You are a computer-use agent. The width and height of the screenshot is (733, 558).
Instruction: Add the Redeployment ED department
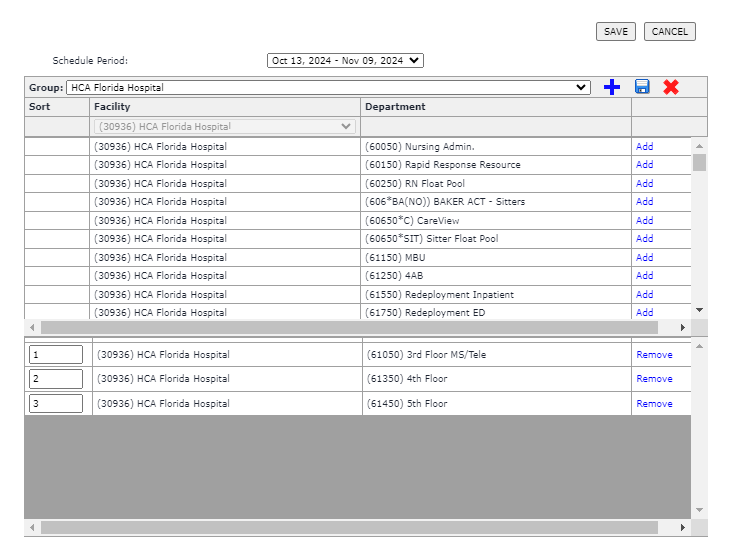644,312
